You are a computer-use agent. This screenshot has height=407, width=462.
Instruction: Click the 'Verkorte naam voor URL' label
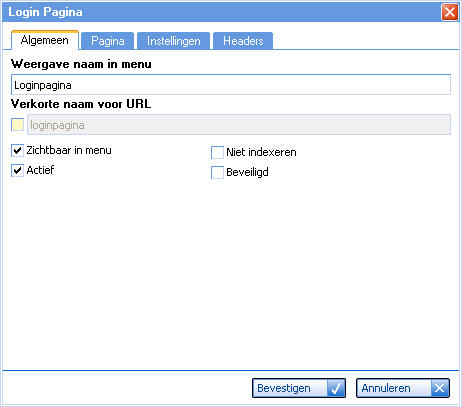(81, 104)
